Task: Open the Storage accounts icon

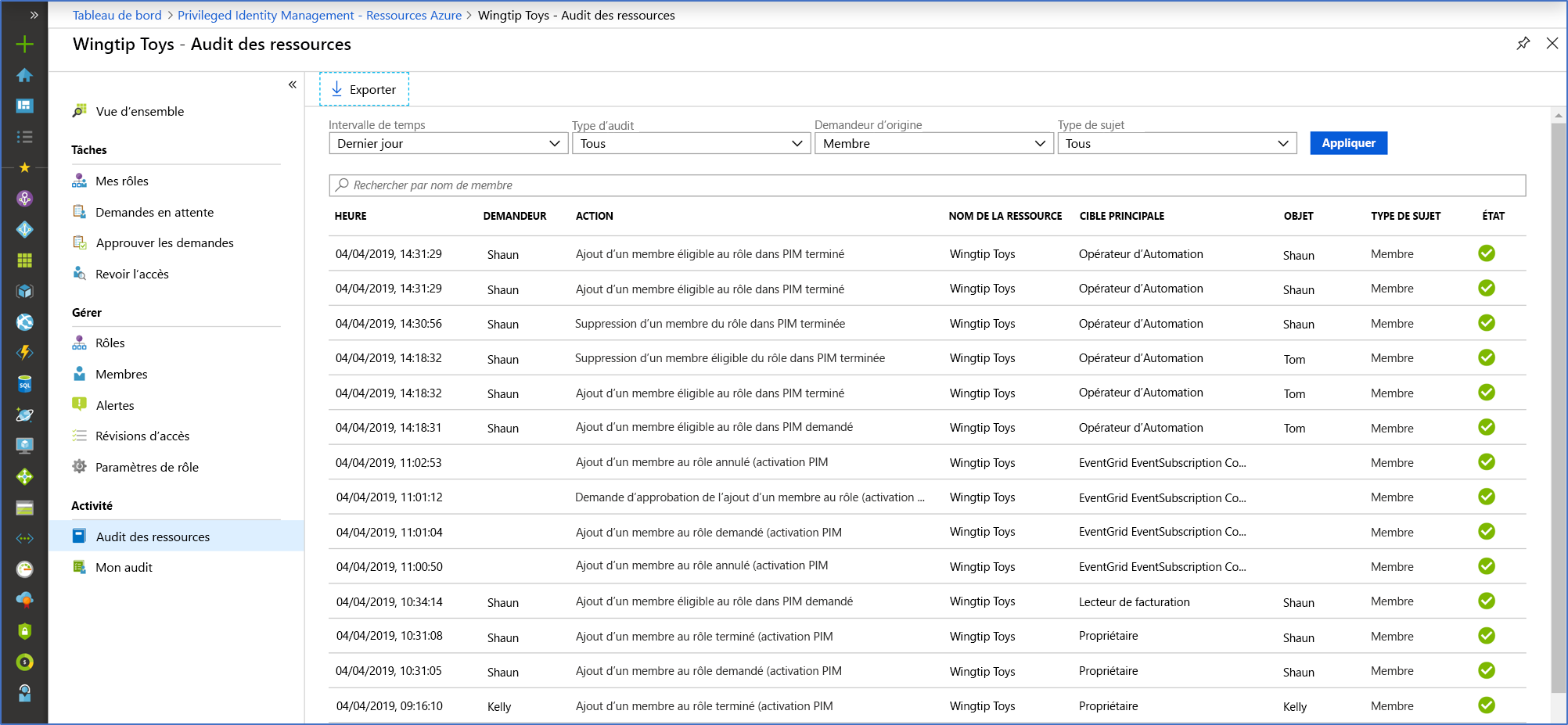Action: pos(25,508)
